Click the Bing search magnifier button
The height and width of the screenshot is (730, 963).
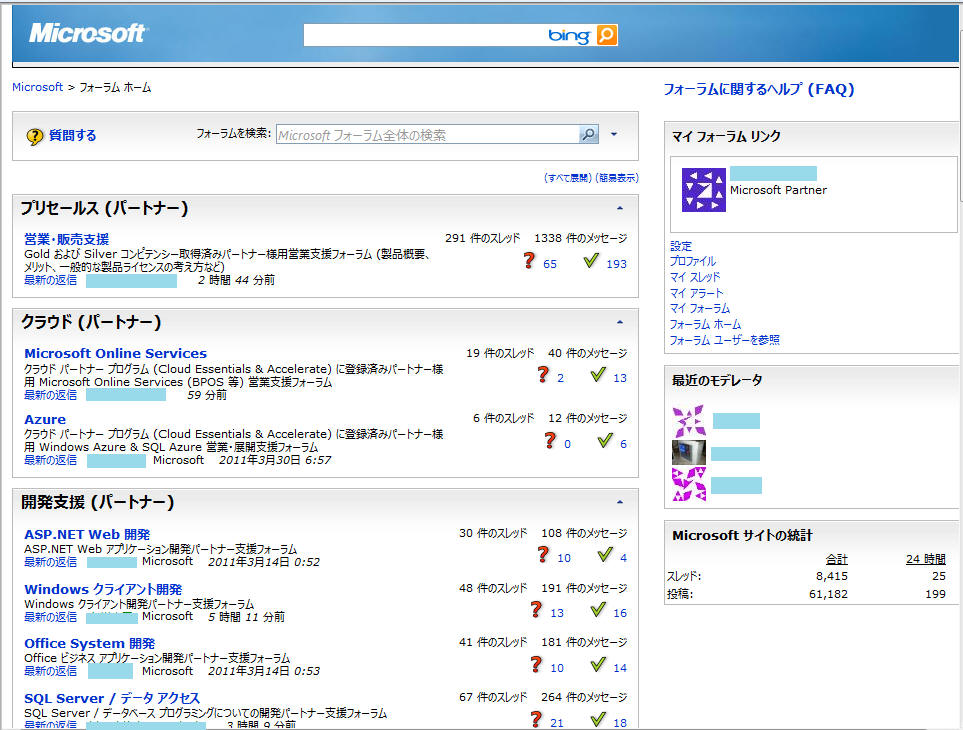click(x=606, y=35)
